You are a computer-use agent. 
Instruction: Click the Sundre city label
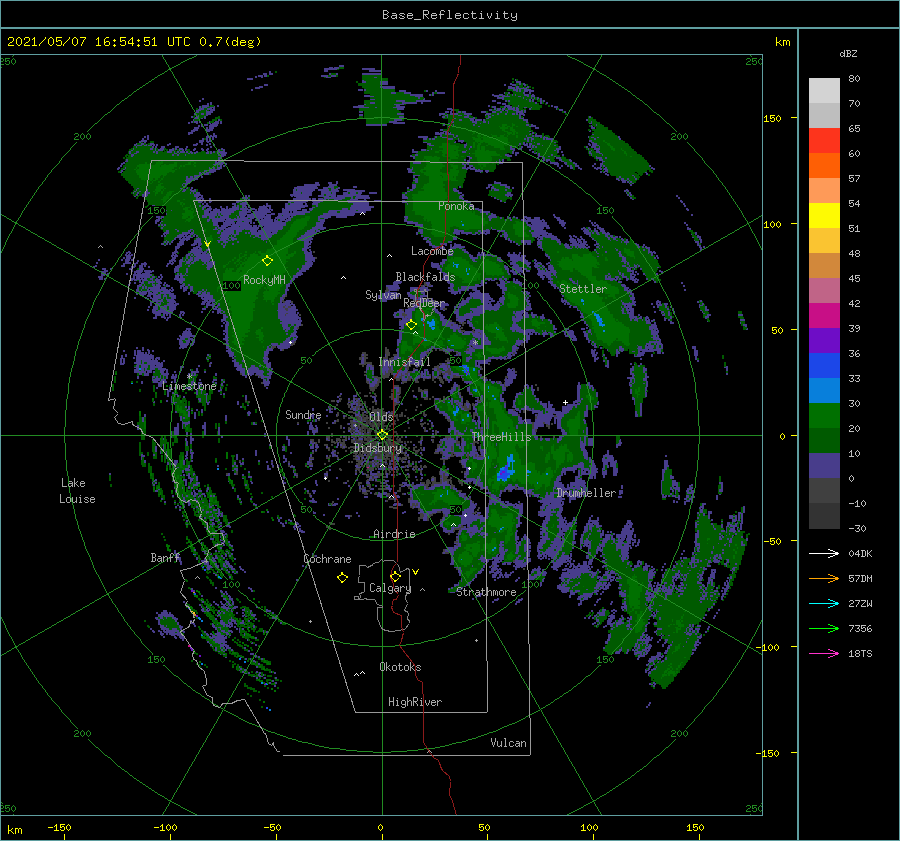coord(303,415)
